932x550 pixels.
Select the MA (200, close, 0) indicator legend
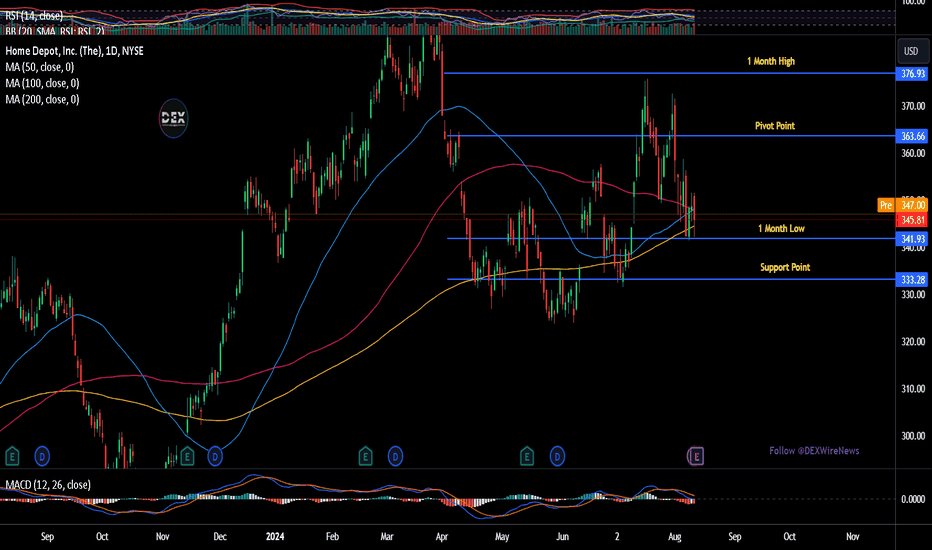[x=42, y=99]
